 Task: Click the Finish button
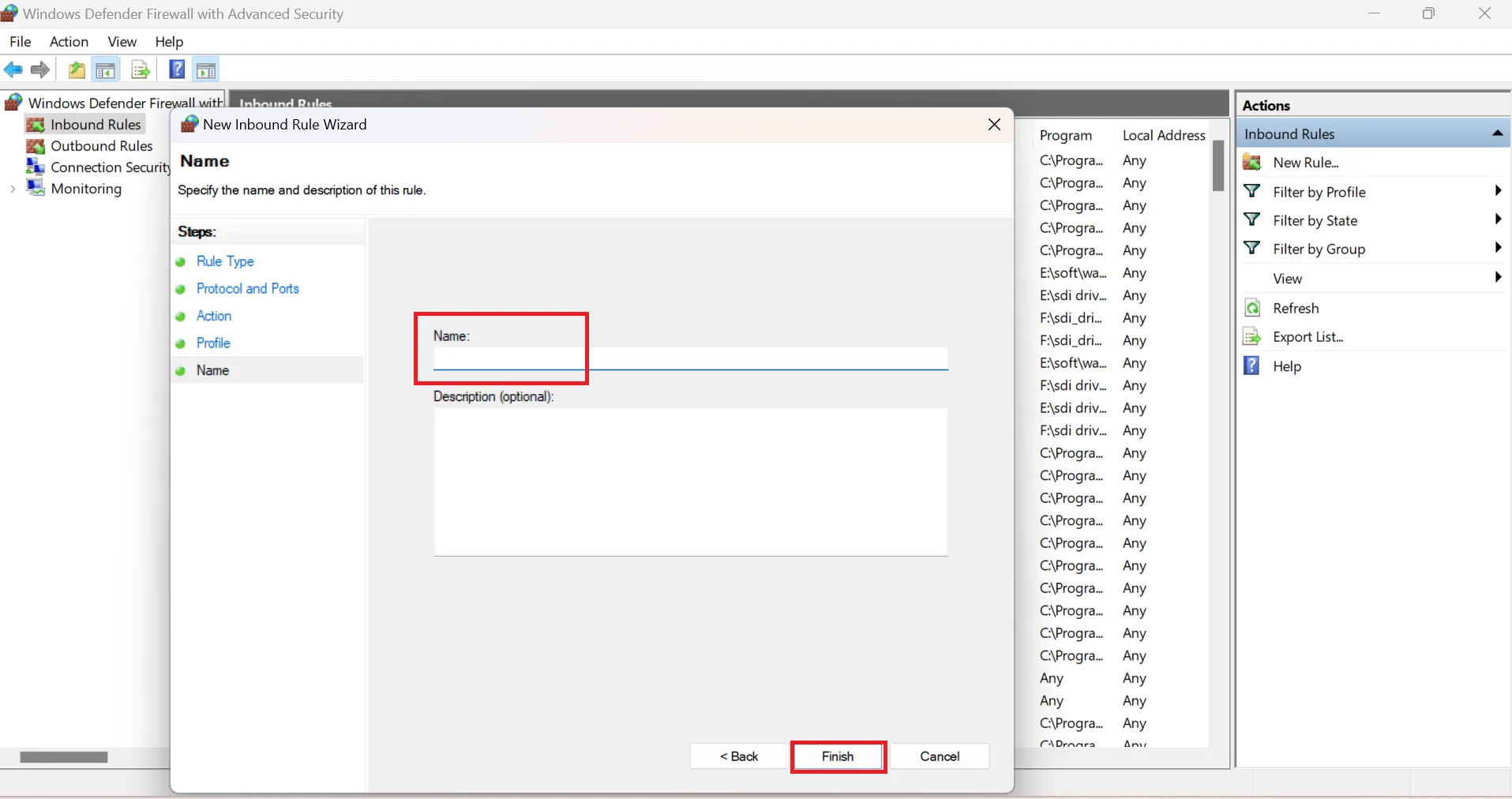tap(838, 756)
